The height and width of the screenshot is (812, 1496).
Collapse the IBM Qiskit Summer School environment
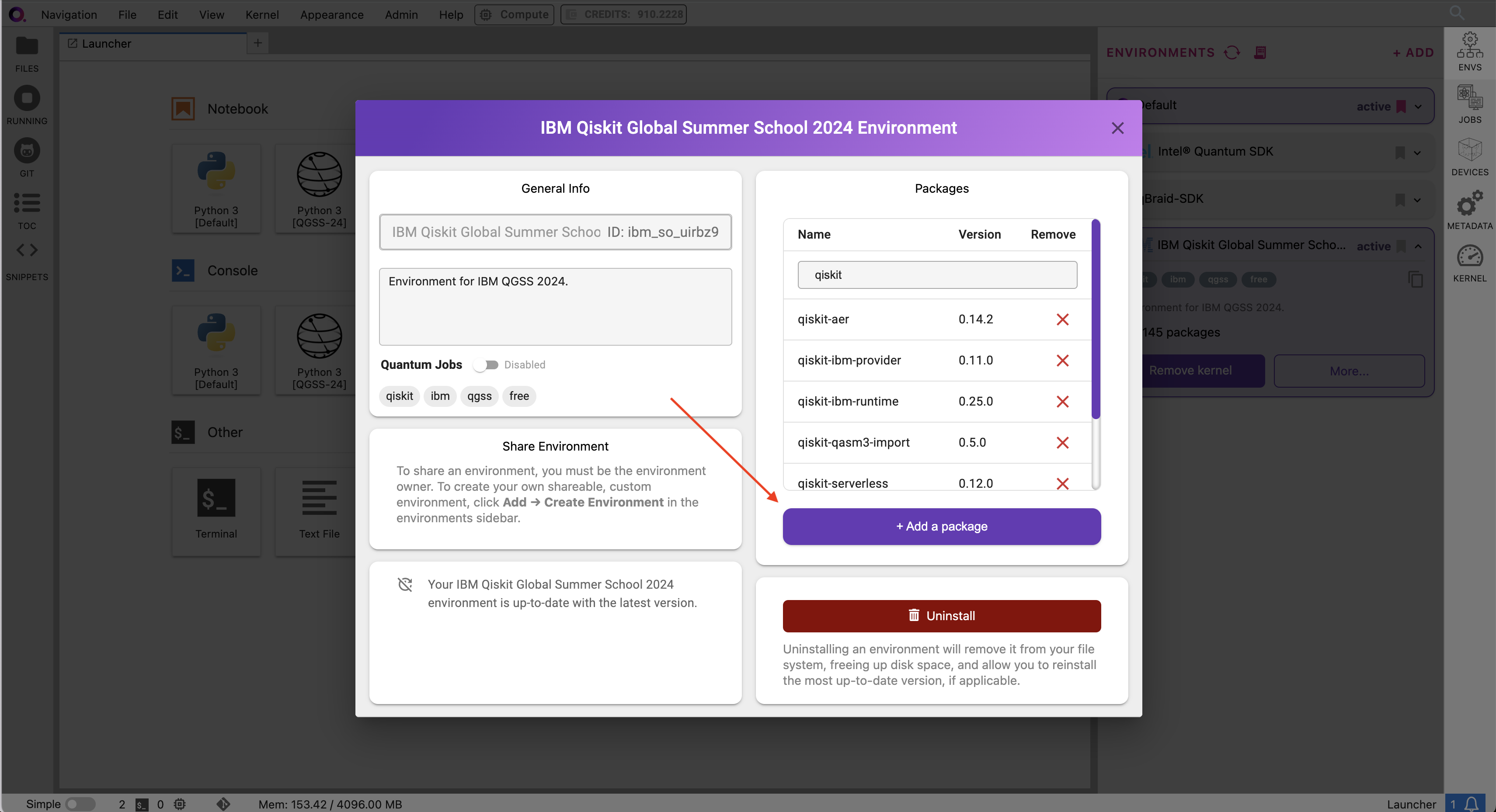(x=1418, y=246)
